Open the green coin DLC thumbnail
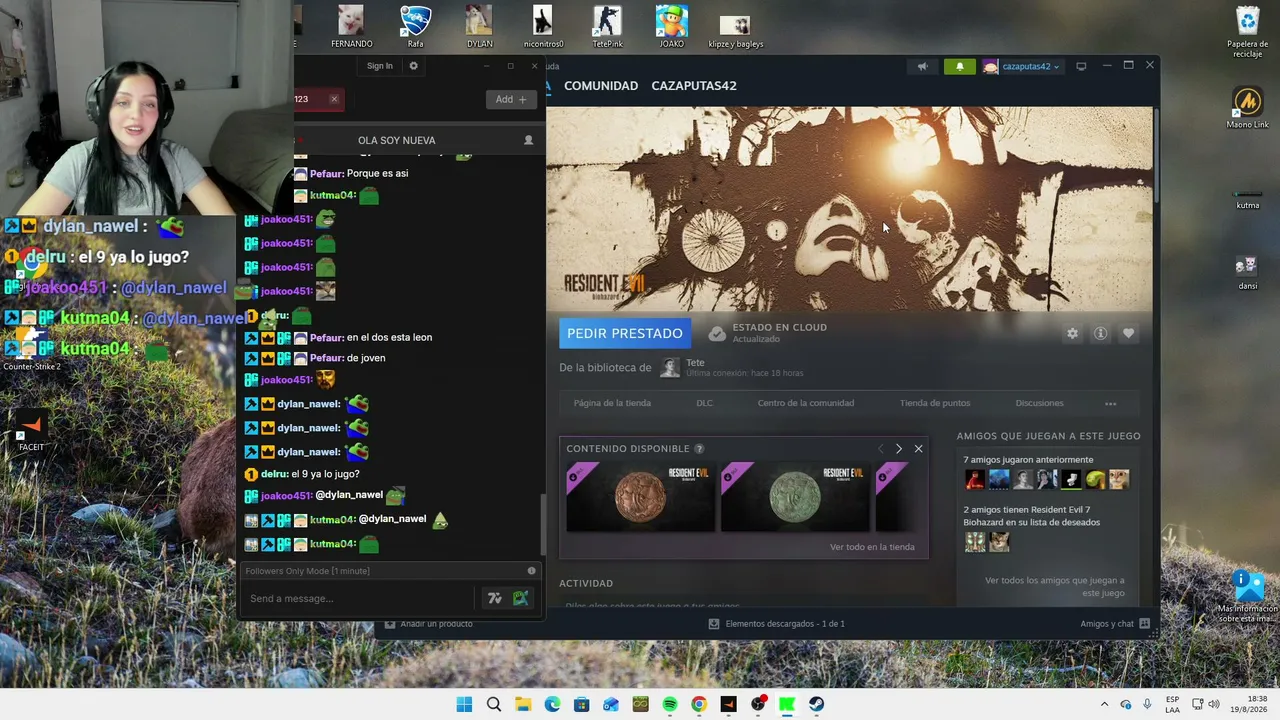Image resolution: width=1280 pixels, height=720 pixels. pyautogui.click(x=795, y=497)
